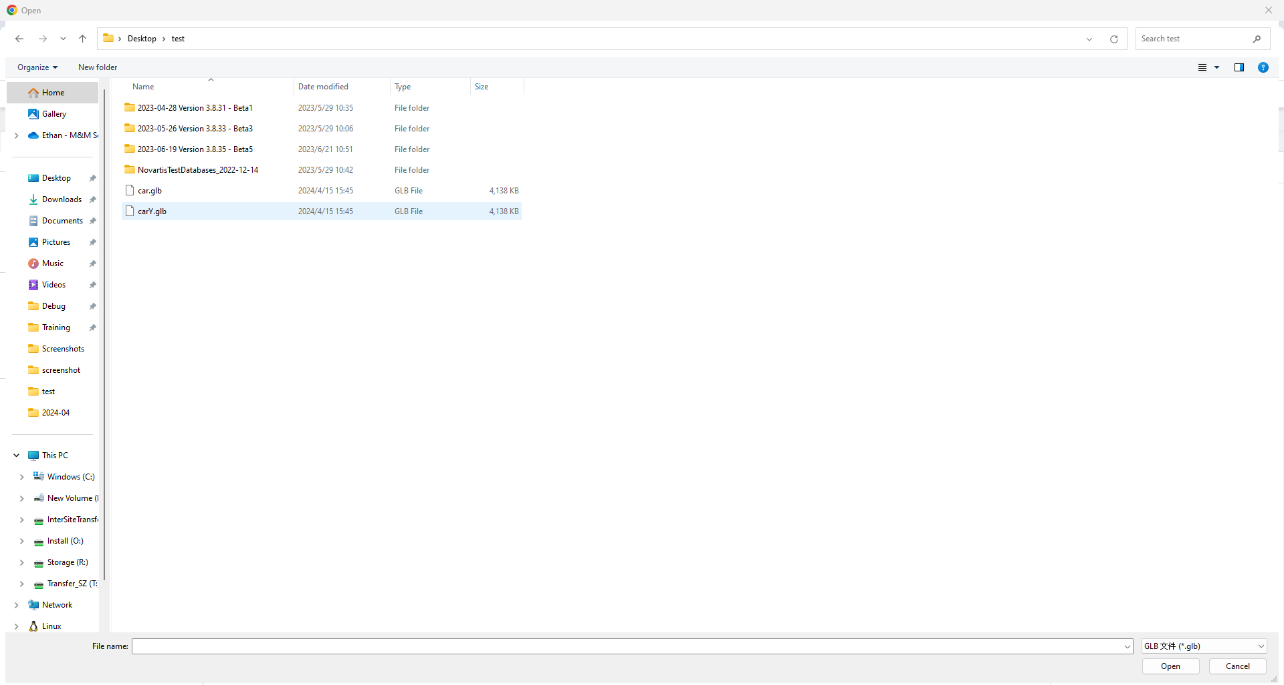Click the search magnifier icon
Image resolution: width=1284 pixels, height=685 pixels.
(x=1257, y=39)
